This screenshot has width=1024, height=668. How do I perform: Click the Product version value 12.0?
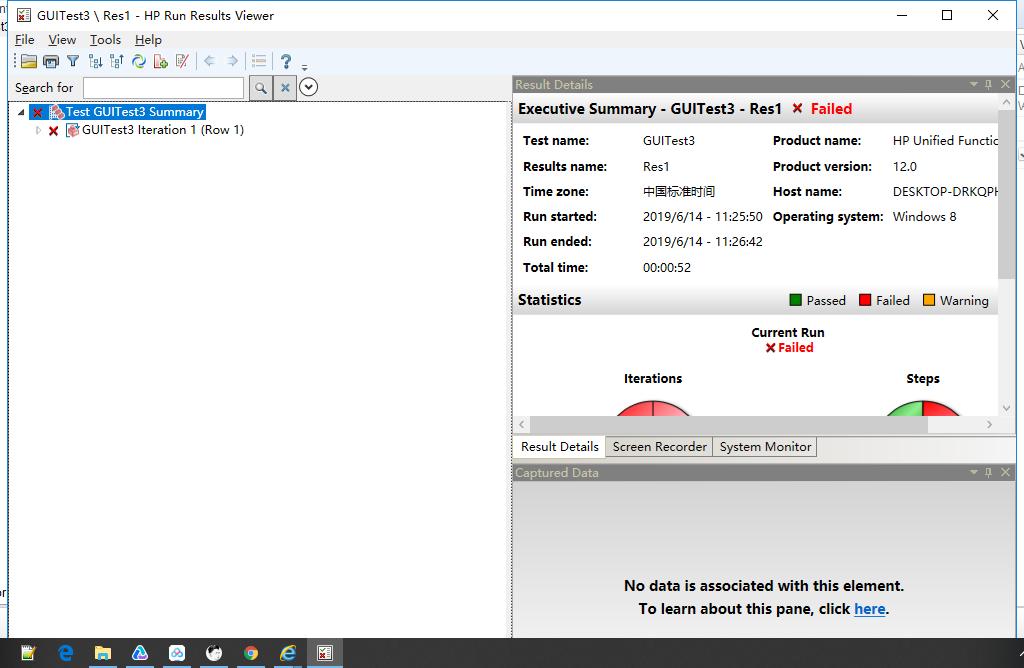[904, 167]
